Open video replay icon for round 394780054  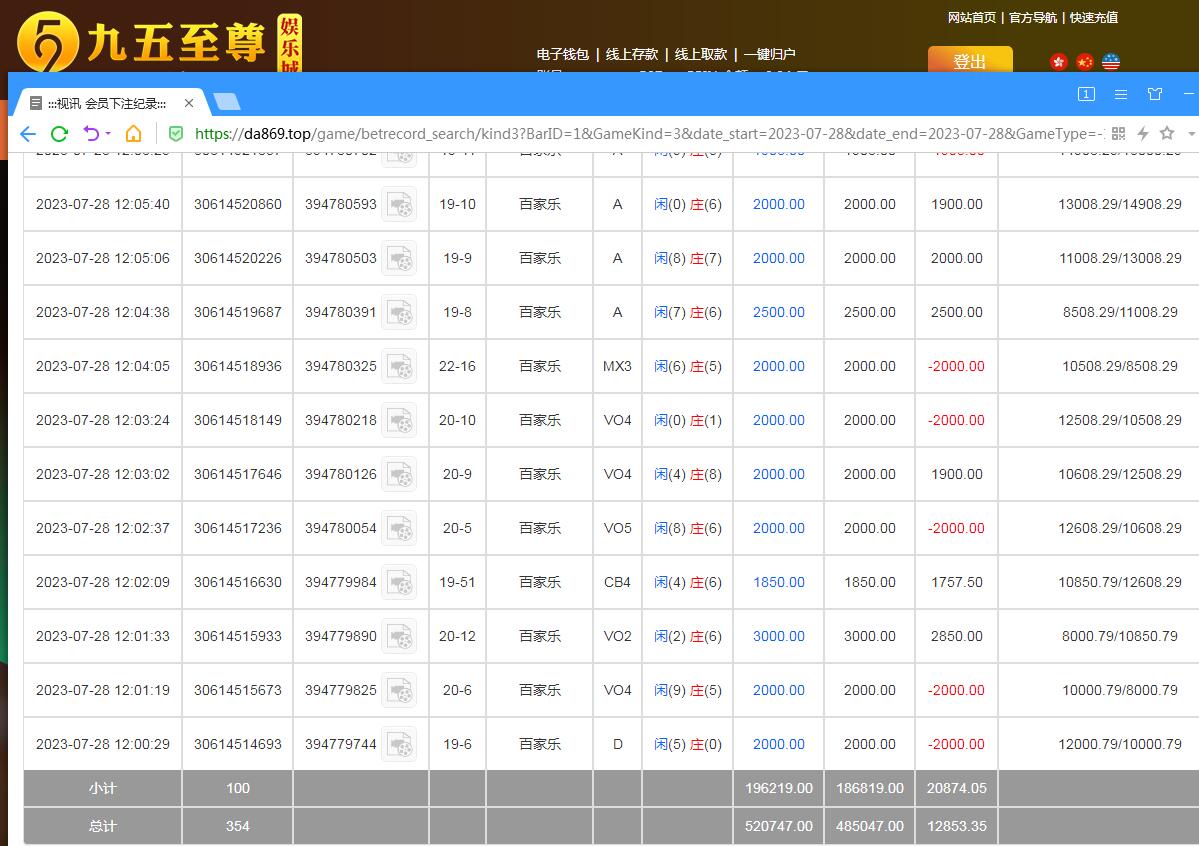click(x=399, y=528)
